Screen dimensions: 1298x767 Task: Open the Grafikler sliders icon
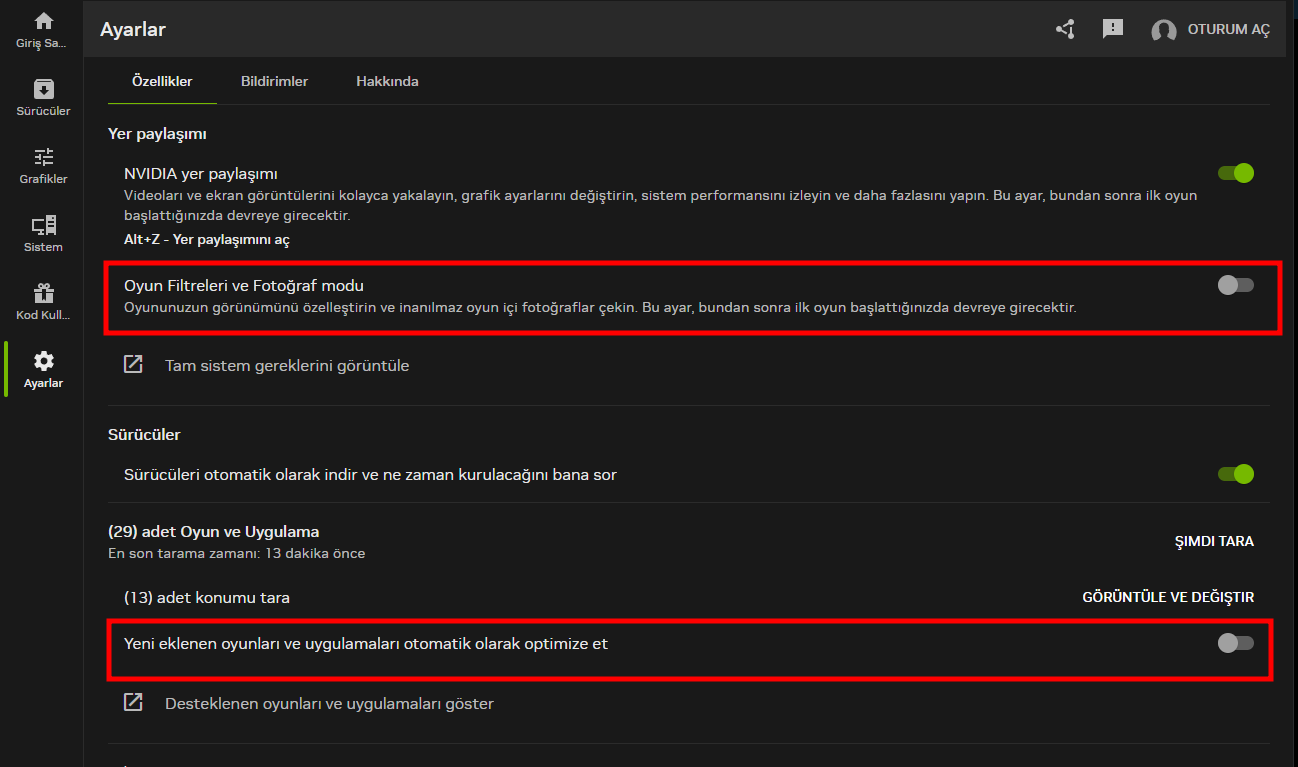[43, 157]
